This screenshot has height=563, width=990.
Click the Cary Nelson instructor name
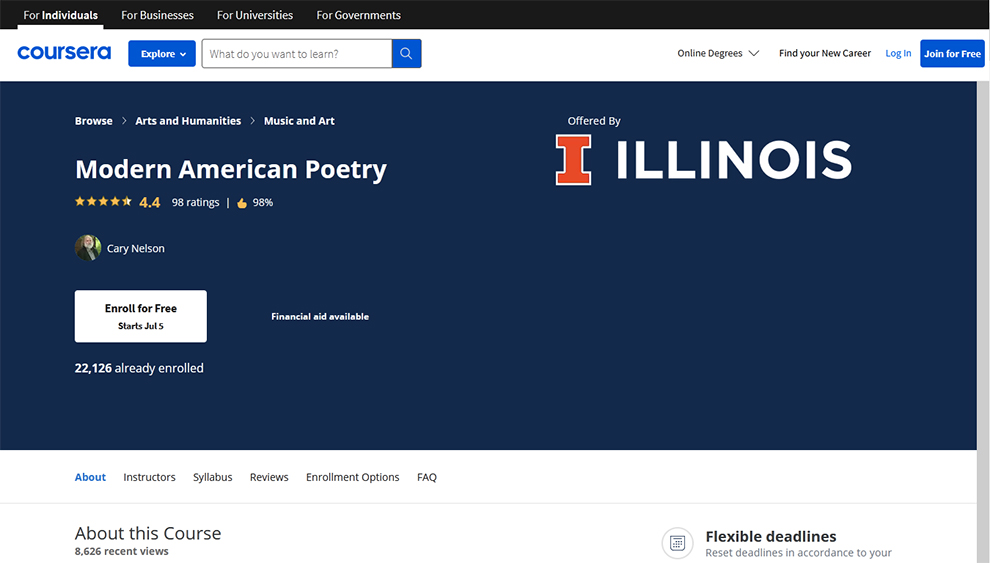coord(136,248)
